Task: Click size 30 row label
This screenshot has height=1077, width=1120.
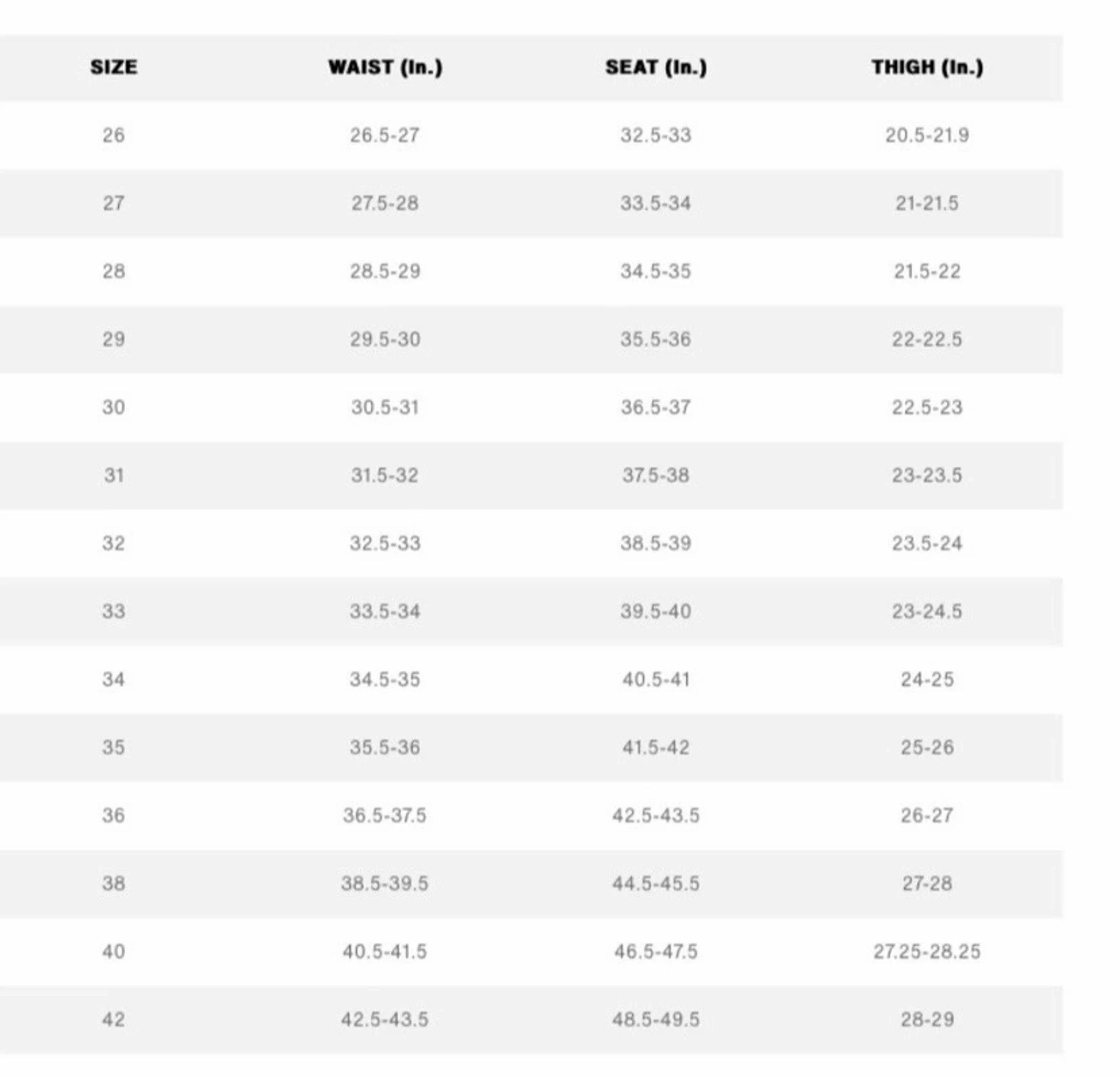Action: 114,408
